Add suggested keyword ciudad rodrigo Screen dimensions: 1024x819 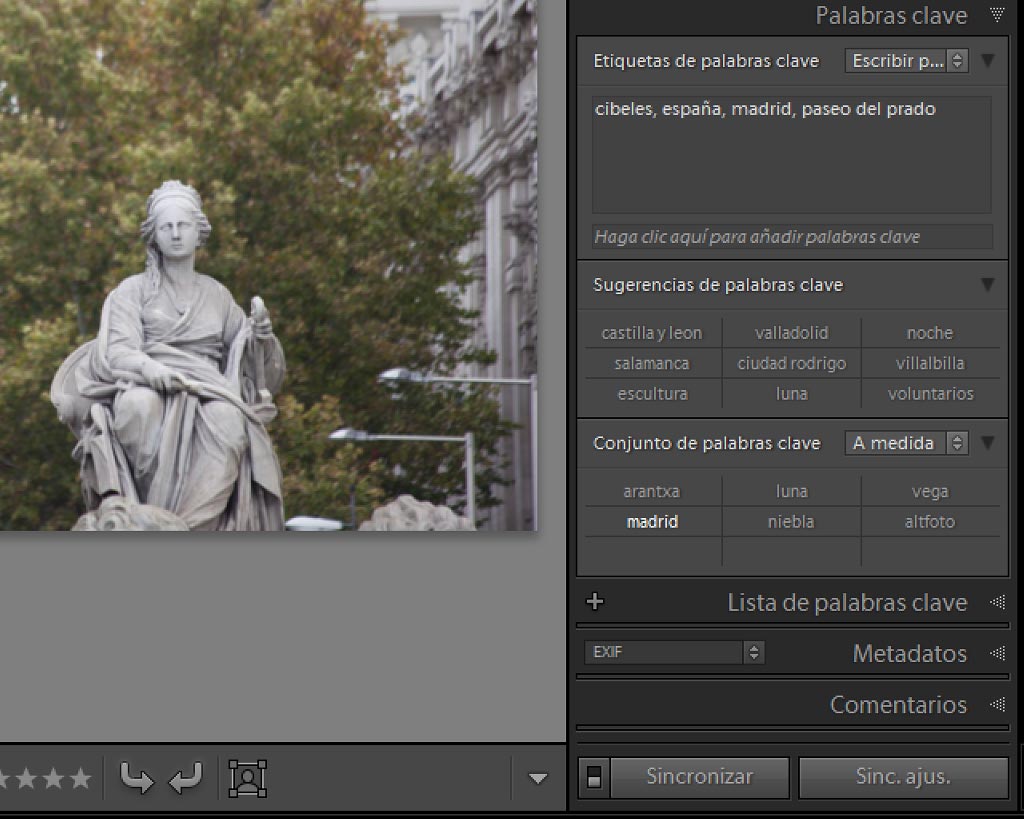click(792, 363)
